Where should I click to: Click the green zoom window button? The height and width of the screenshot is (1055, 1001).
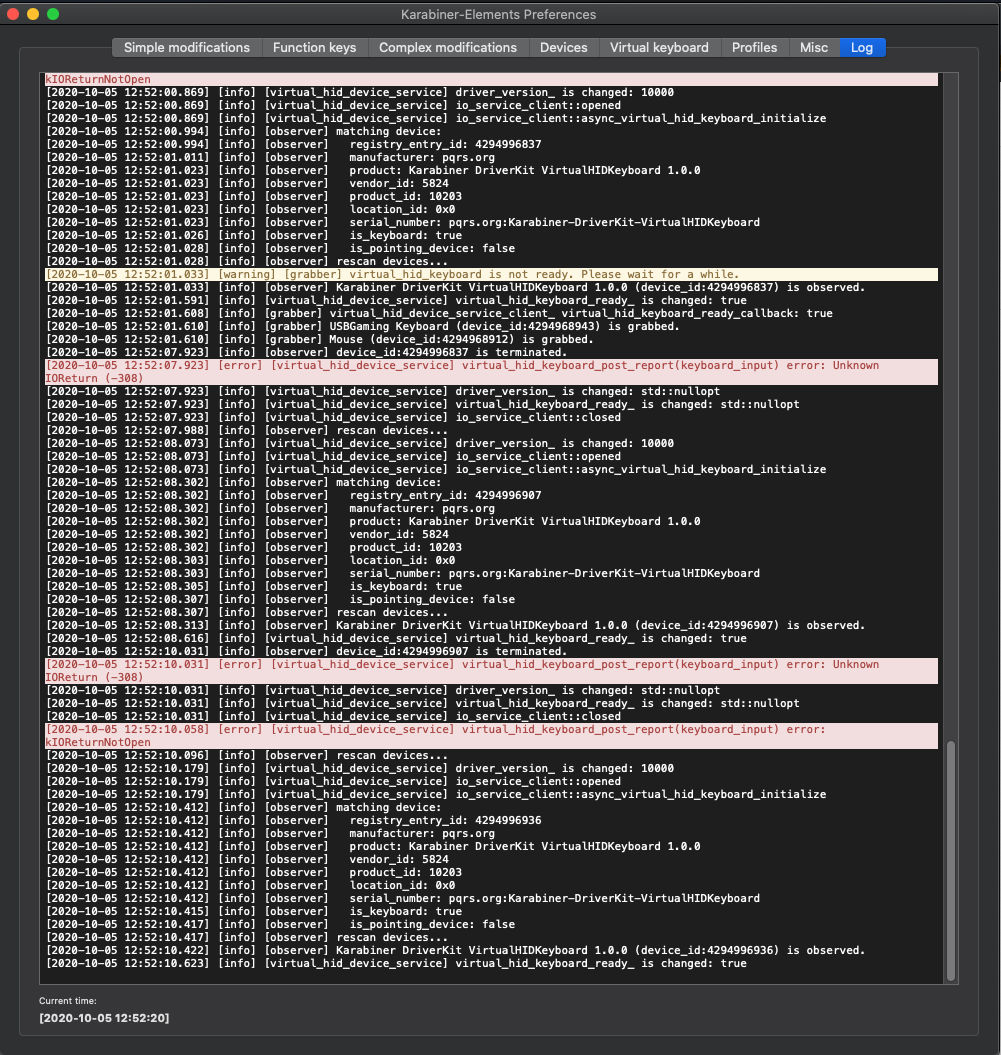[53, 13]
